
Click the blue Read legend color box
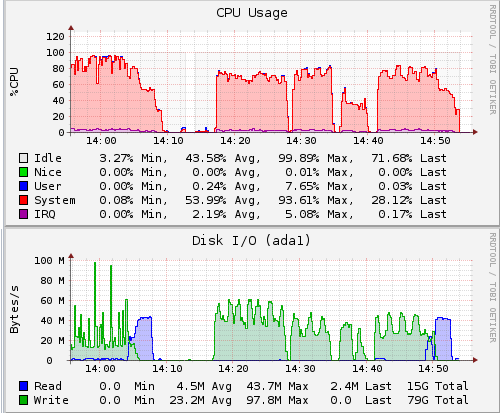pos(23,386)
